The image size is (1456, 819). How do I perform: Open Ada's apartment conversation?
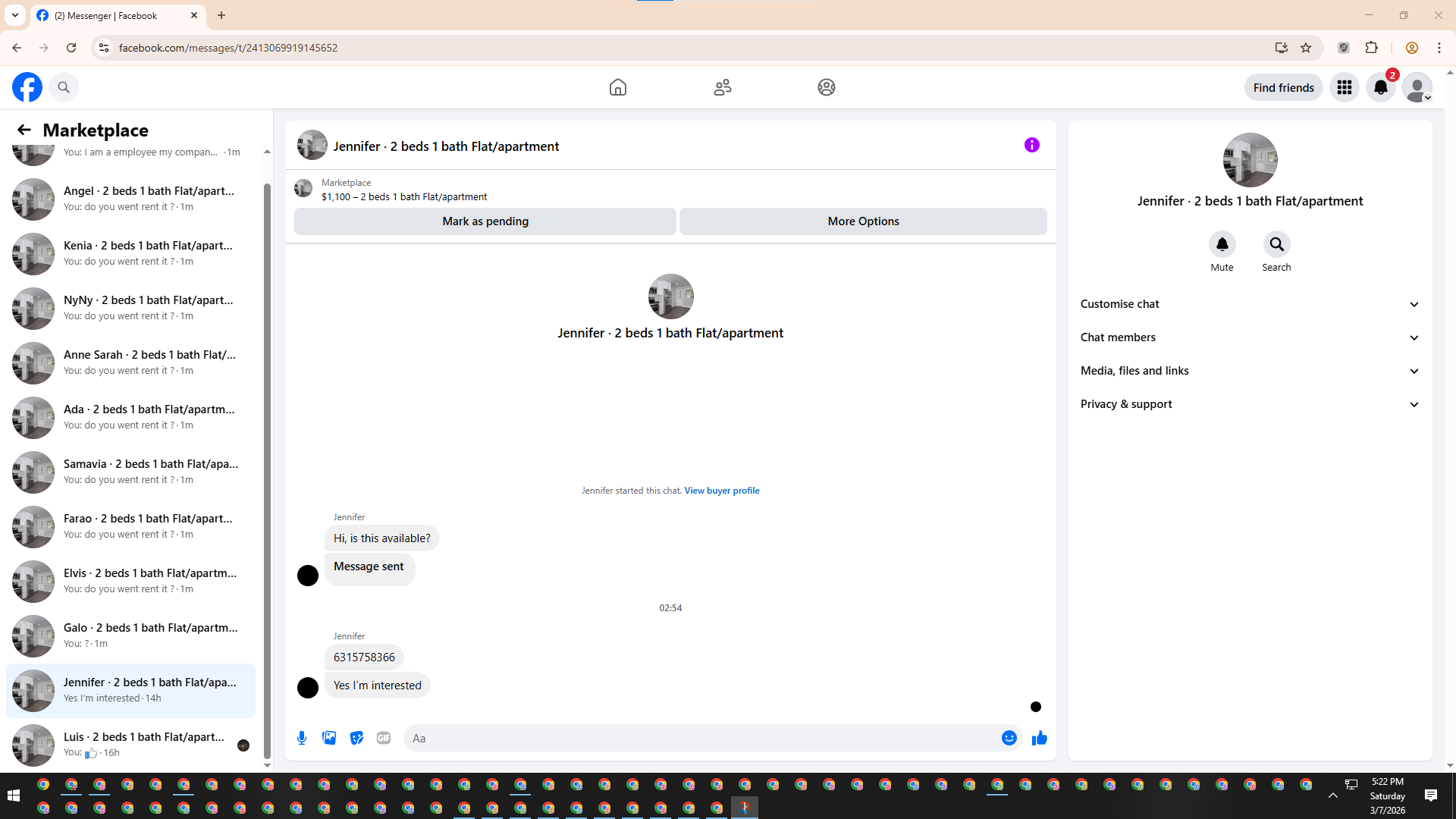130,417
